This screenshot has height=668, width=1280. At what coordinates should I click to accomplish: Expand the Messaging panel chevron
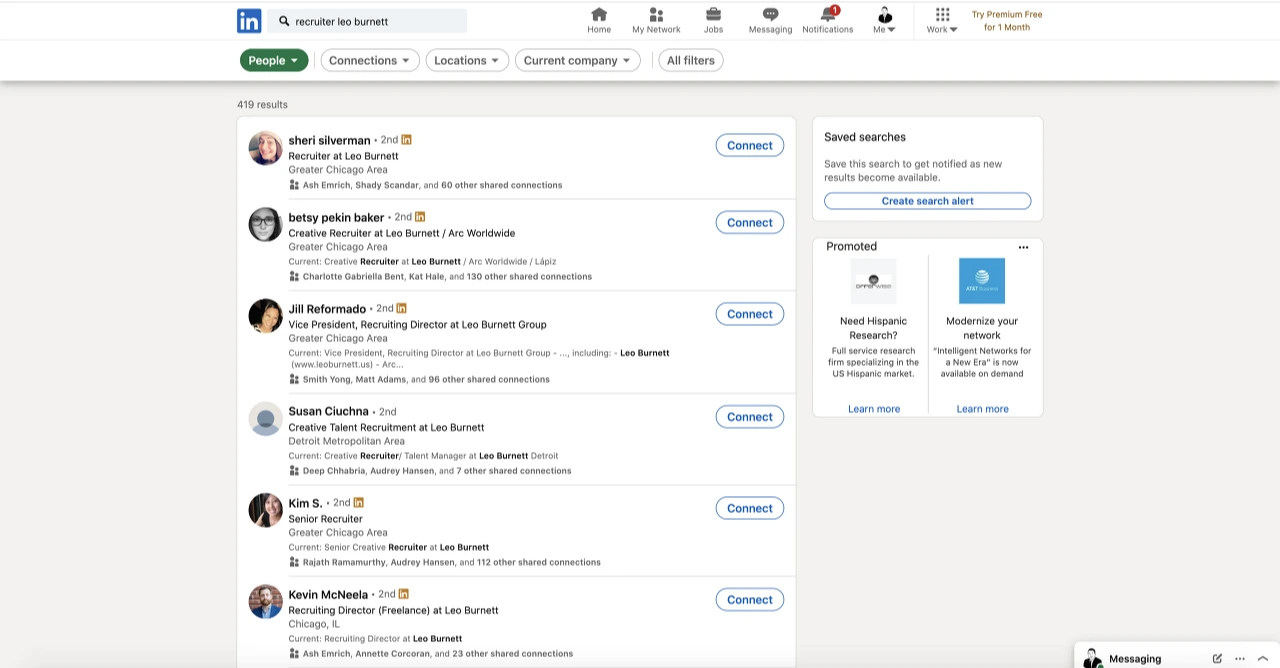[1262, 659]
